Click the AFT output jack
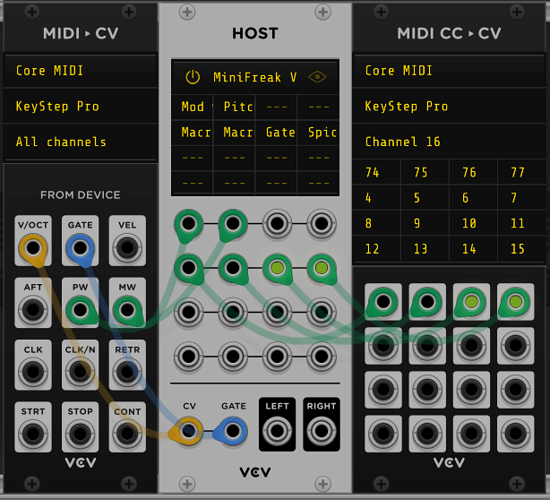 (x=33, y=310)
